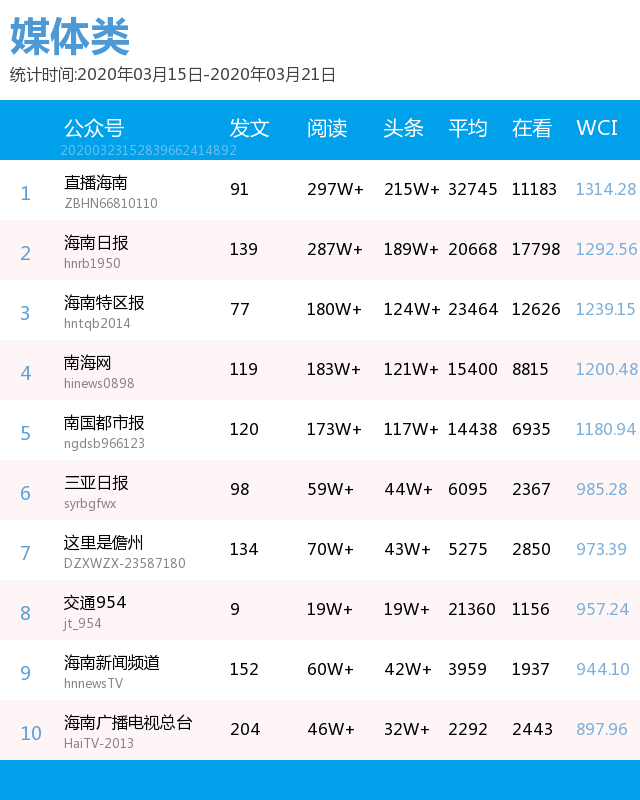640x800 pixels.
Task: Select account name 海南特区报
Action: coord(104,303)
